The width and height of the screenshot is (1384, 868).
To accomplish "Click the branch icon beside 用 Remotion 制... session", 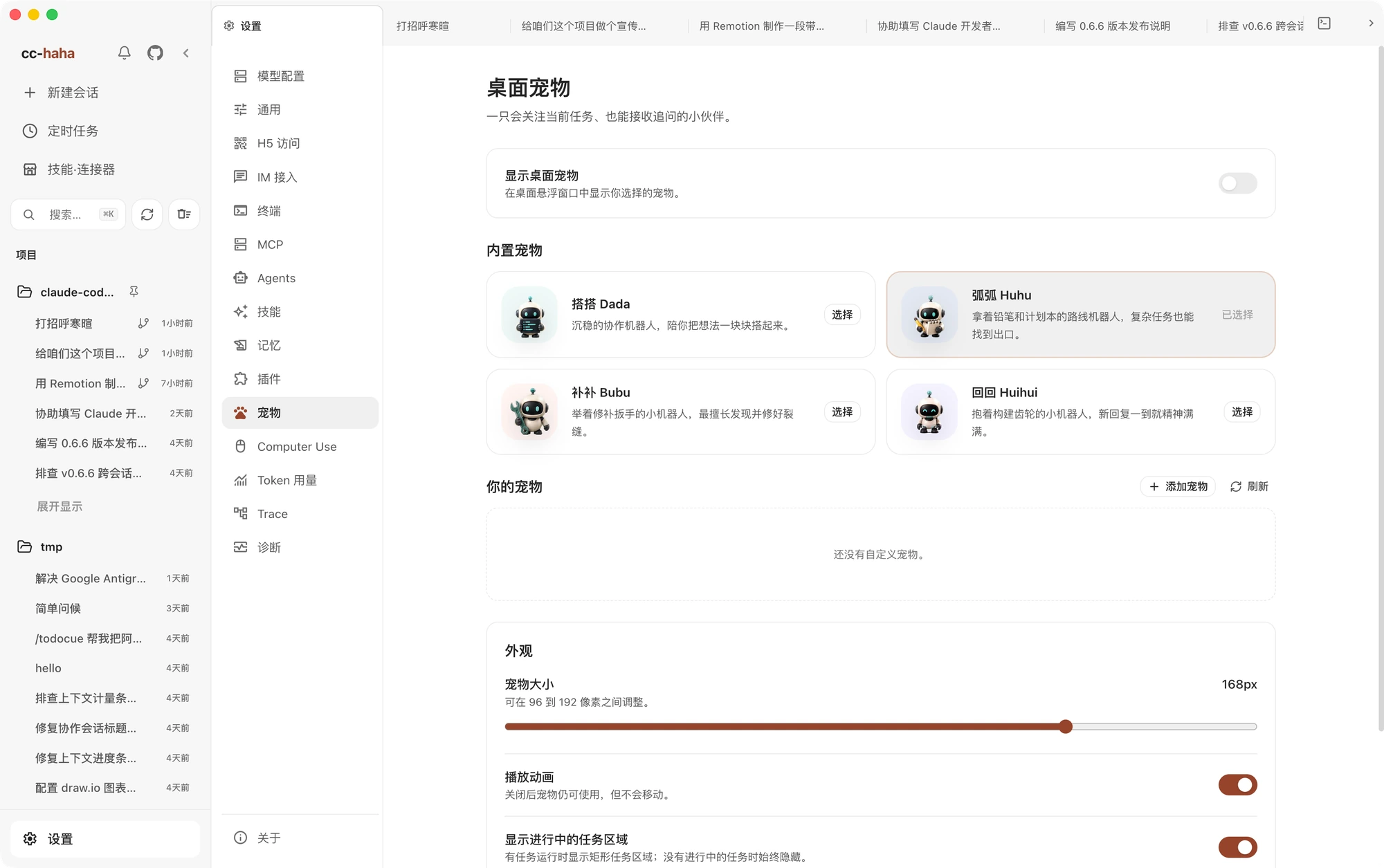I will [143, 383].
